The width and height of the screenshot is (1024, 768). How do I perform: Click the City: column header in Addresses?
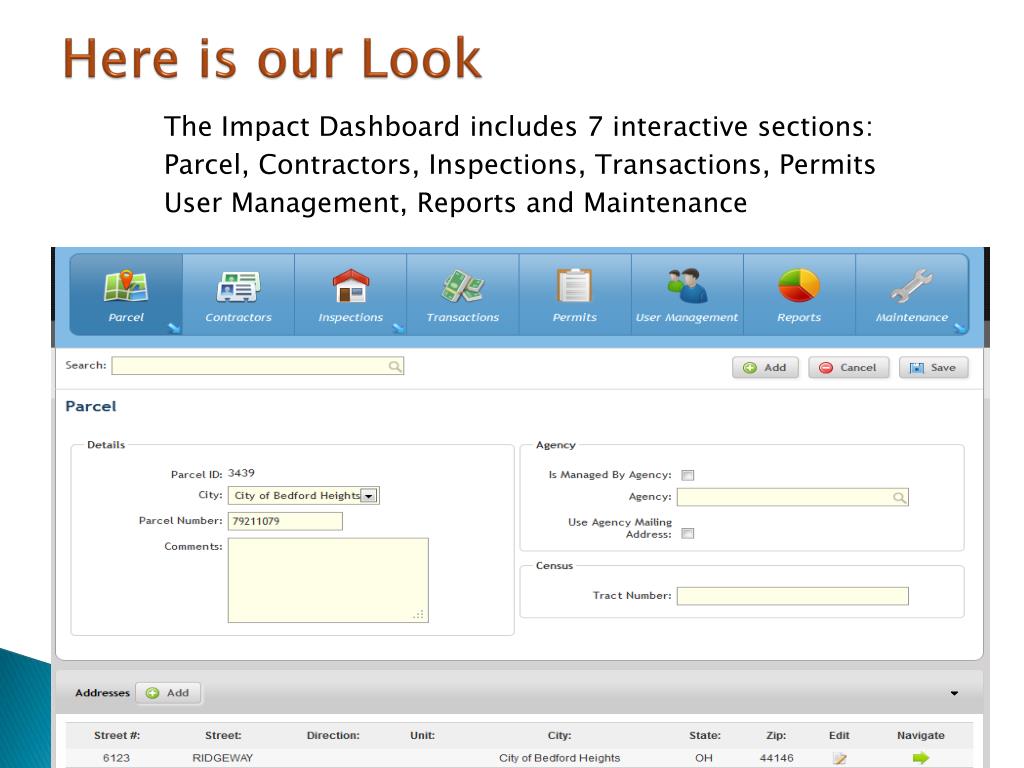click(x=560, y=735)
